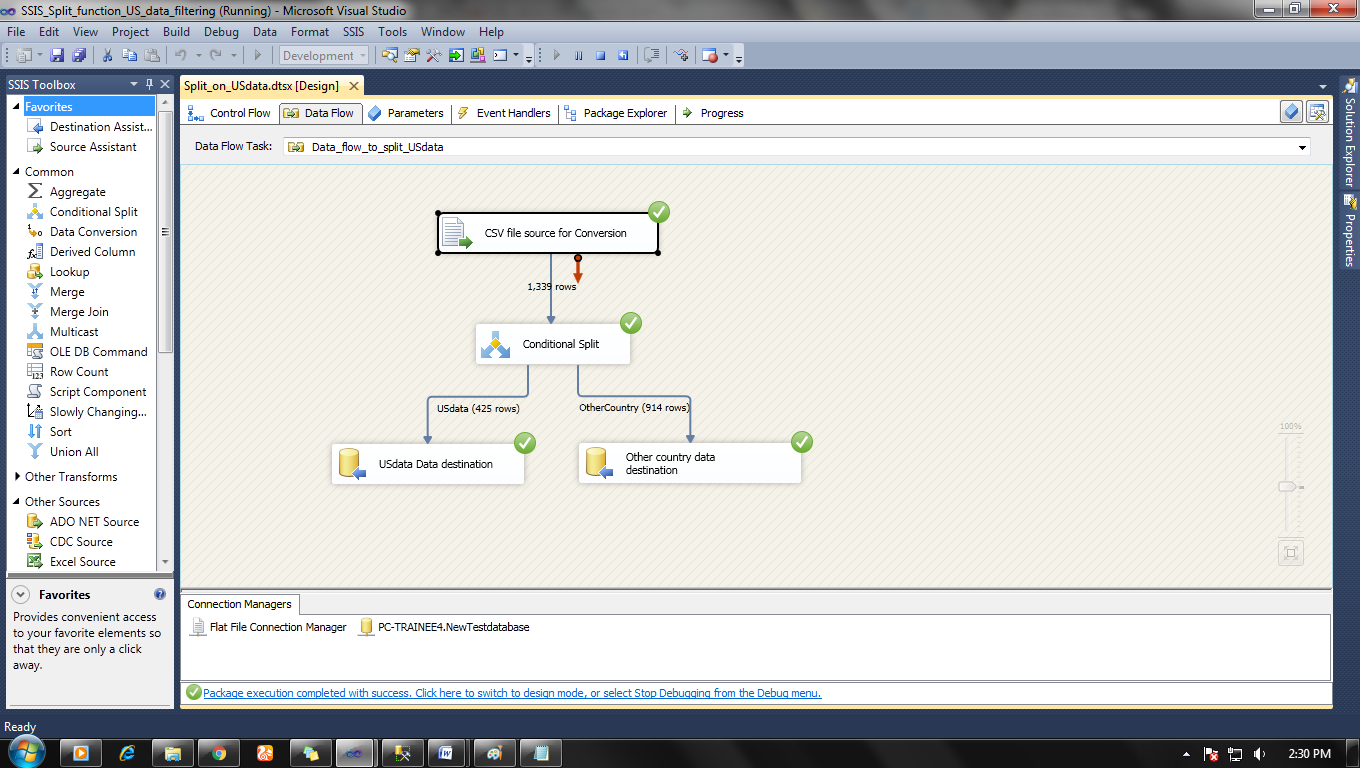This screenshot has width=1360, height=768.
Task: Collapse the Other Sources toolbox group
Action: 16,502
